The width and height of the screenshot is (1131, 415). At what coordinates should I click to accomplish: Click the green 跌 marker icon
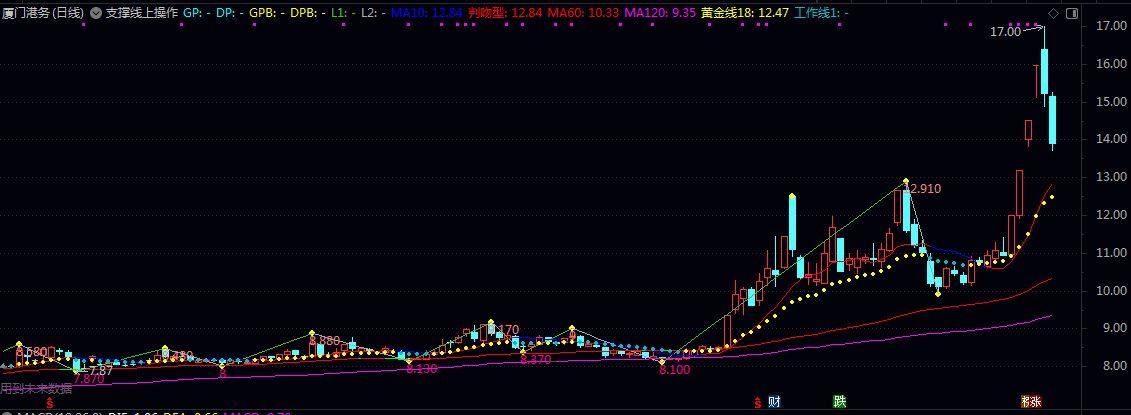pos(839,401)
